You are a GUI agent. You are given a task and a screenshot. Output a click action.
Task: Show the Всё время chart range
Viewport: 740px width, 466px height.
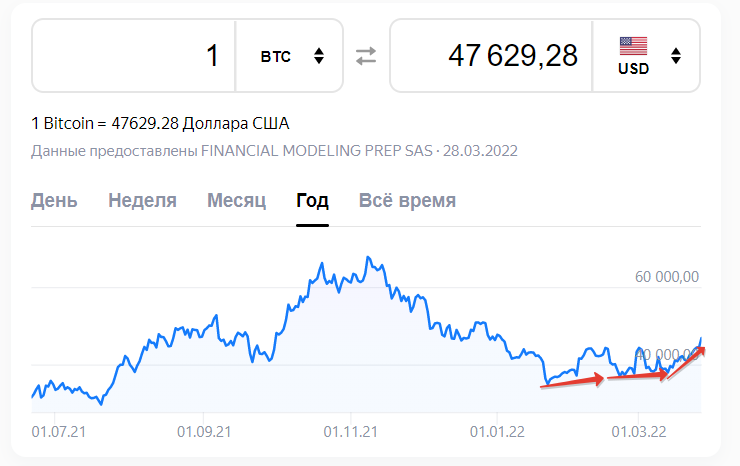407,201
